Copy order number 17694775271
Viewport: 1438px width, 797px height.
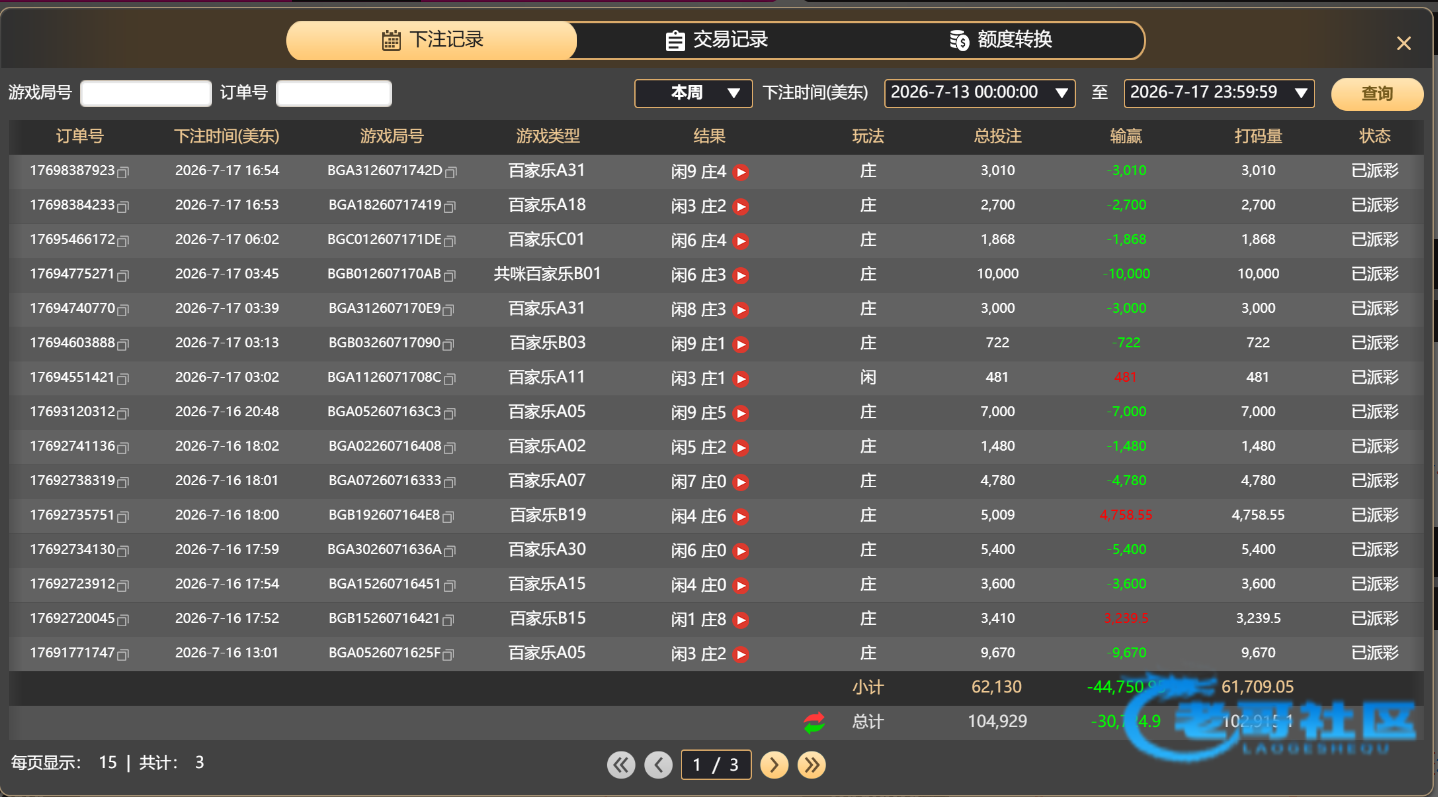pyautogui.click(x=123, y=276)
